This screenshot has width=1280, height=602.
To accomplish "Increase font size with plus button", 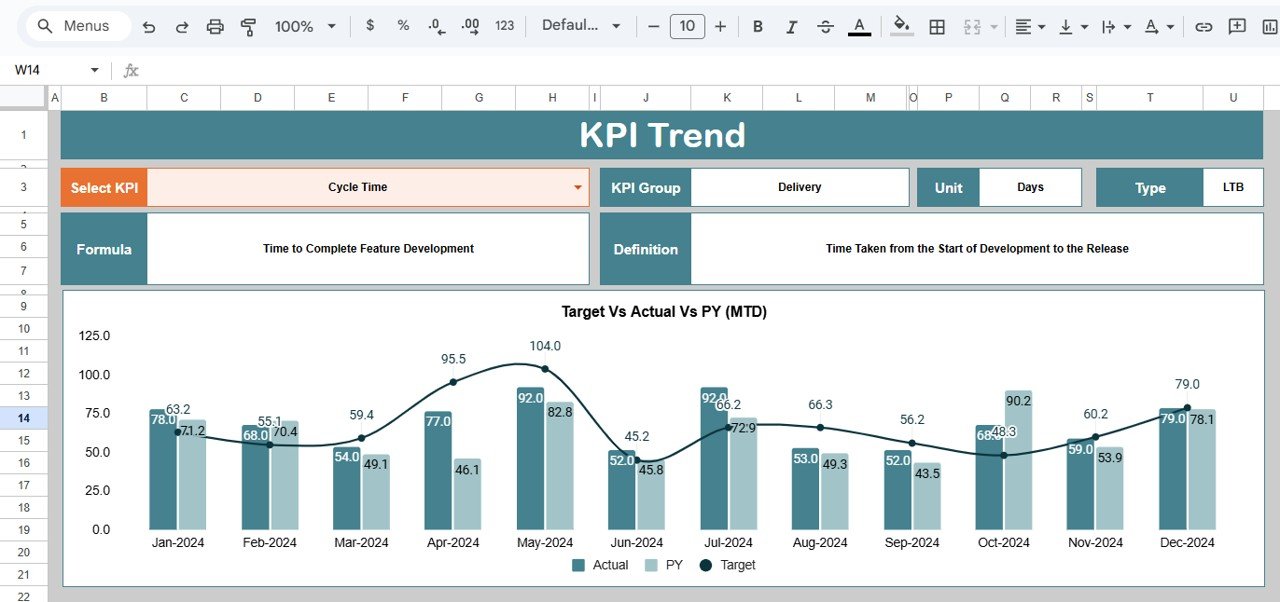I will (x=720, y=27).
